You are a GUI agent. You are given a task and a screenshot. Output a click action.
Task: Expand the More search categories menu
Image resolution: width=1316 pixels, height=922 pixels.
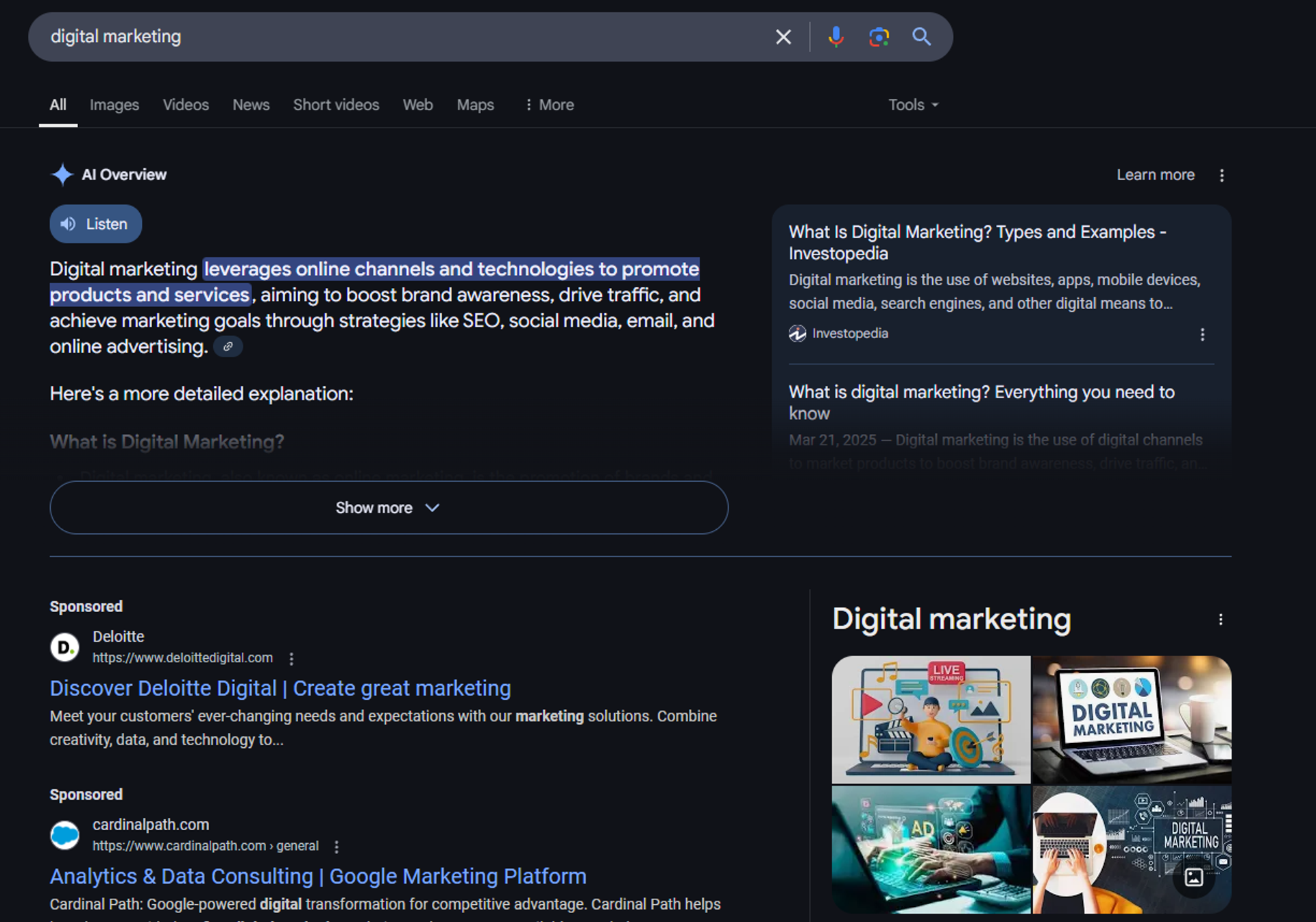[x=549, y=105]
